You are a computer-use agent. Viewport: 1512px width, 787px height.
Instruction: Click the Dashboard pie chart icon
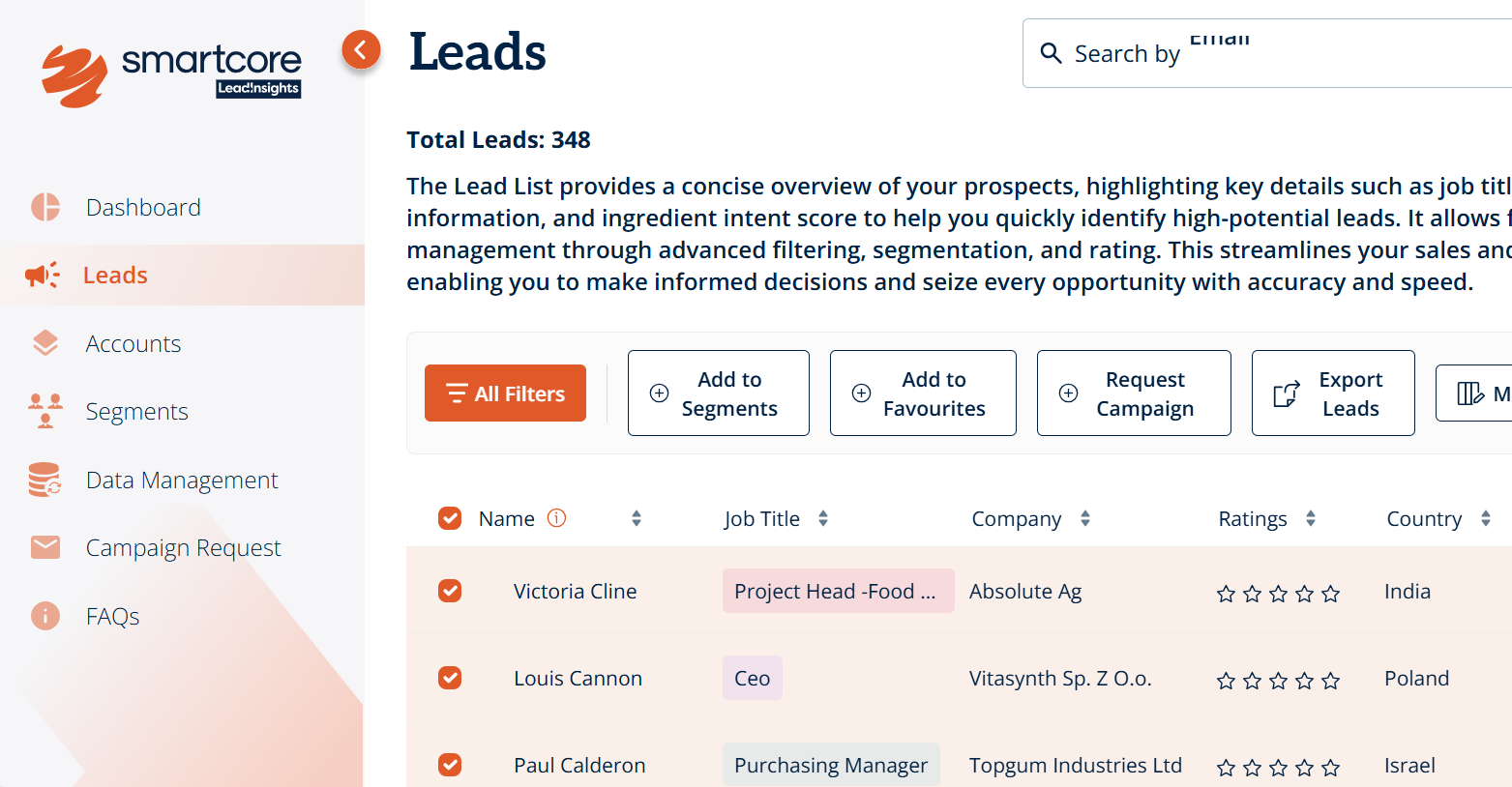tap(45, 207)
